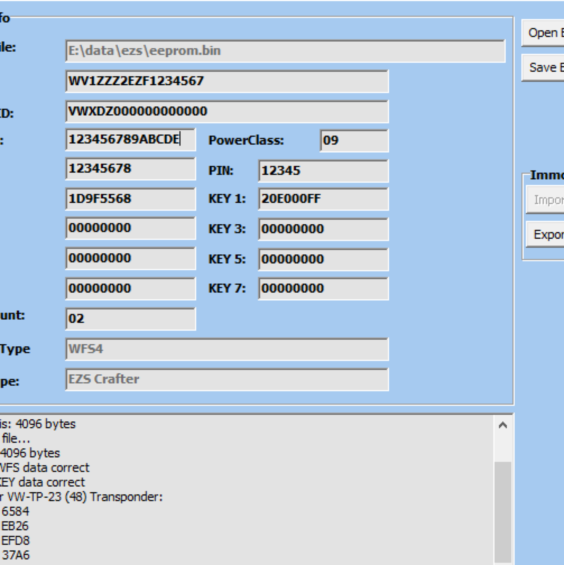Click the PowerClass field showing 09

point(354,140)
